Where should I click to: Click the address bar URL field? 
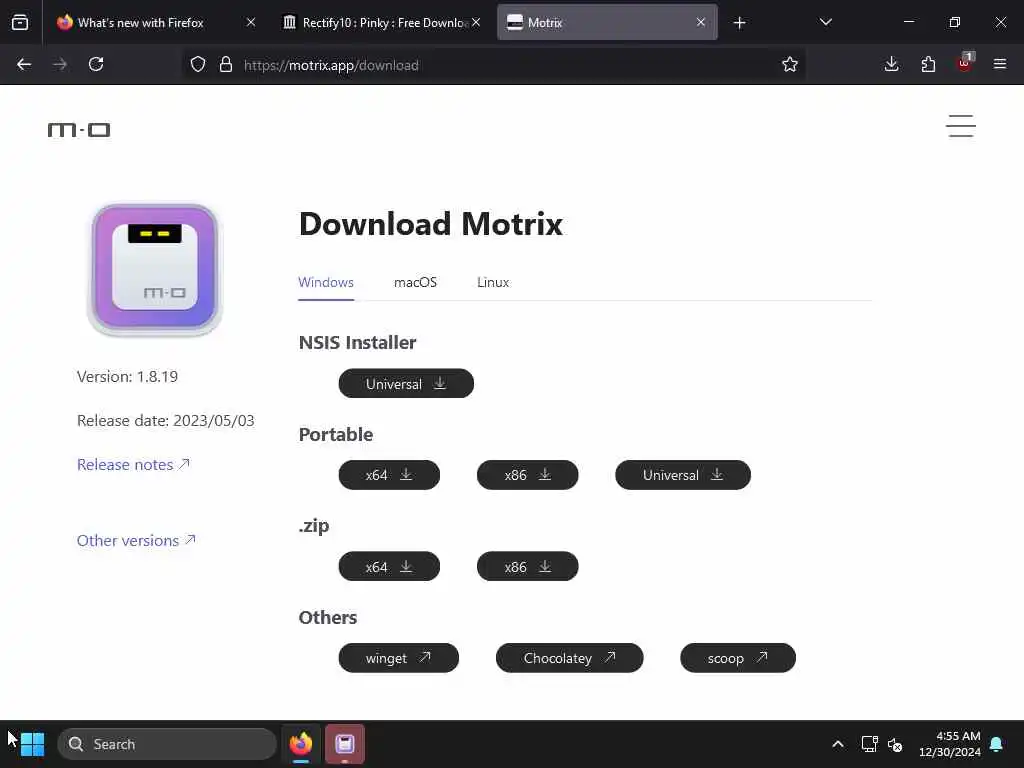coord(496,65)
